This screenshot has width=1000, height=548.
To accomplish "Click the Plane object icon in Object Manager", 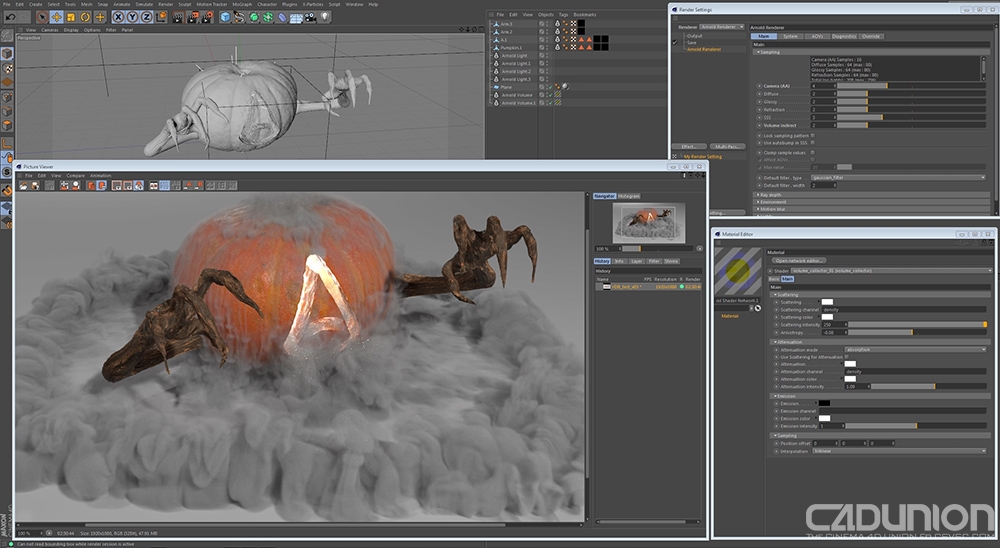I will click(496, 87).
